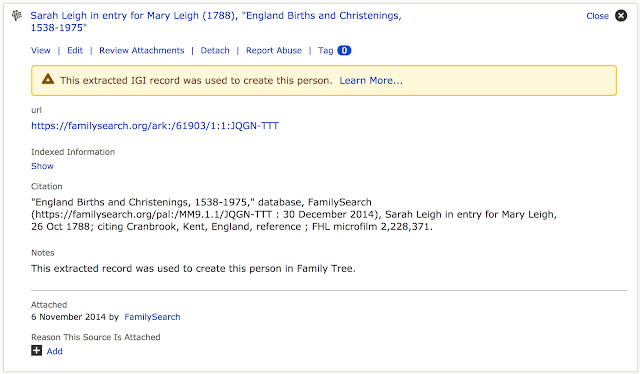Add a reason this source is attached
The width and height of the screenshot is (640, 374).
pyautogui.click(x=54, y=351)
